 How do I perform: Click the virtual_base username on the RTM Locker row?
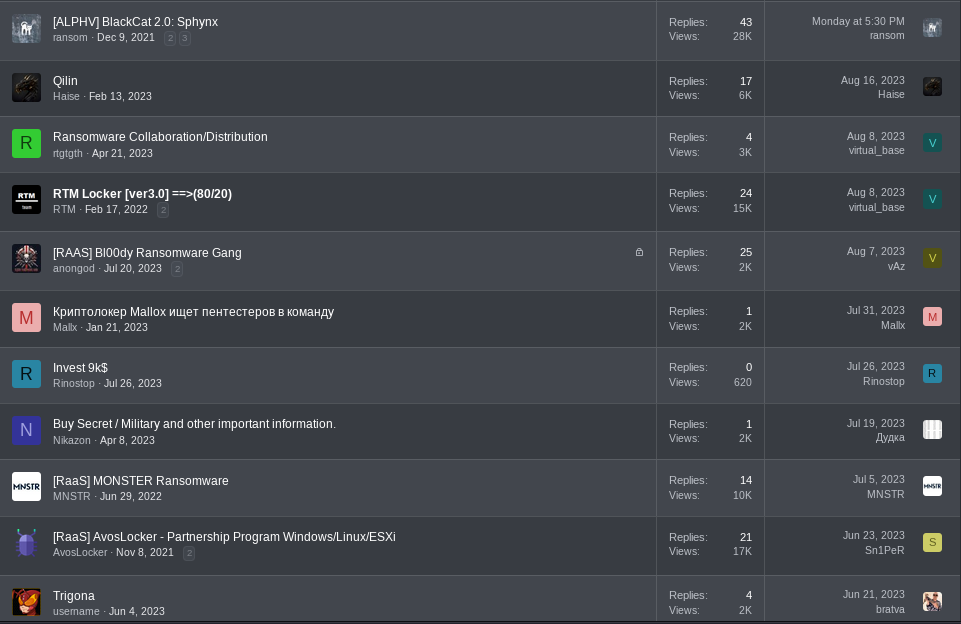click(876, 207)
